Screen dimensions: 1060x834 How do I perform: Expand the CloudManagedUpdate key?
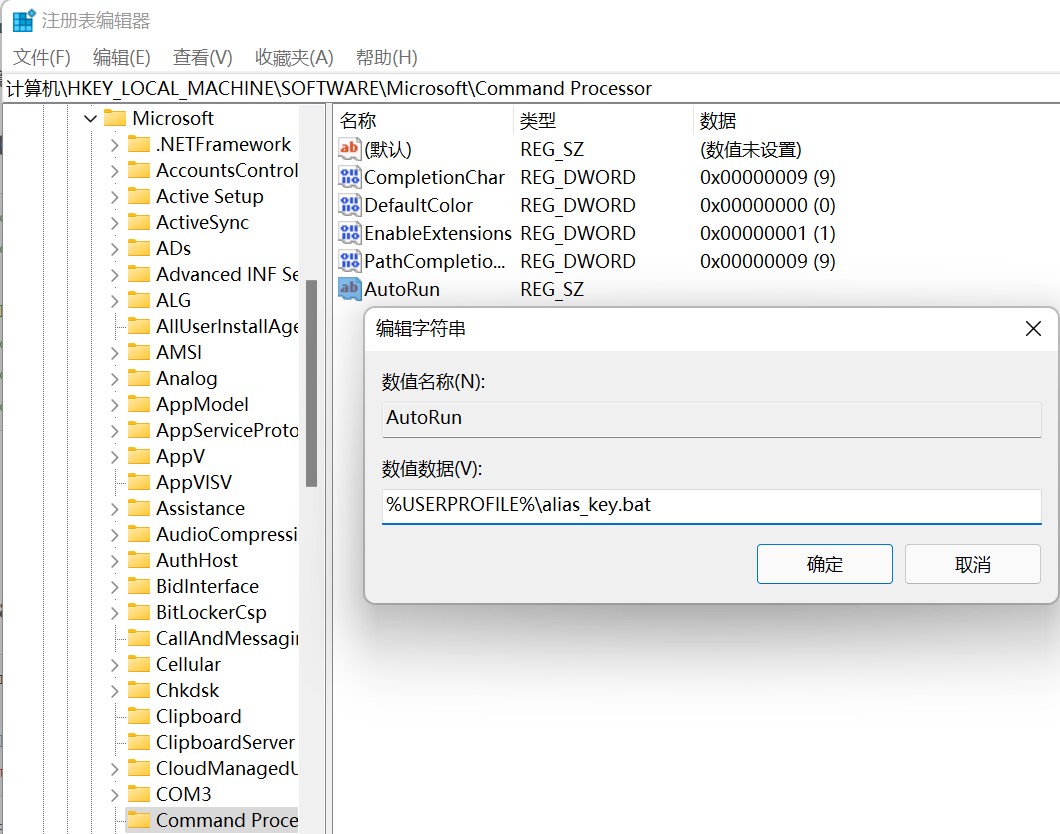point(114,769)
